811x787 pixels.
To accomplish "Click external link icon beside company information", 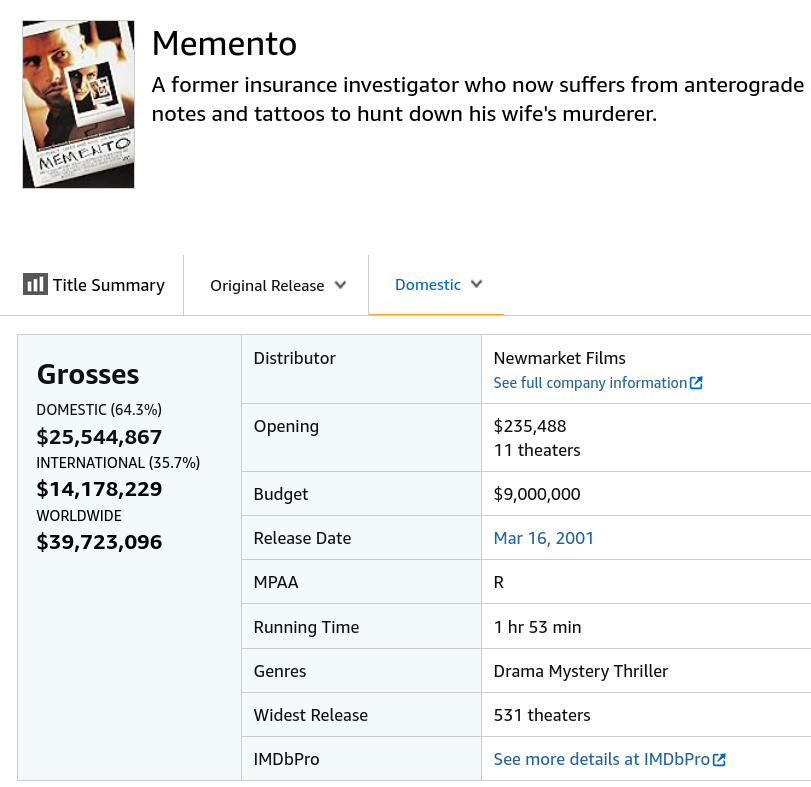I will [697, 383].
